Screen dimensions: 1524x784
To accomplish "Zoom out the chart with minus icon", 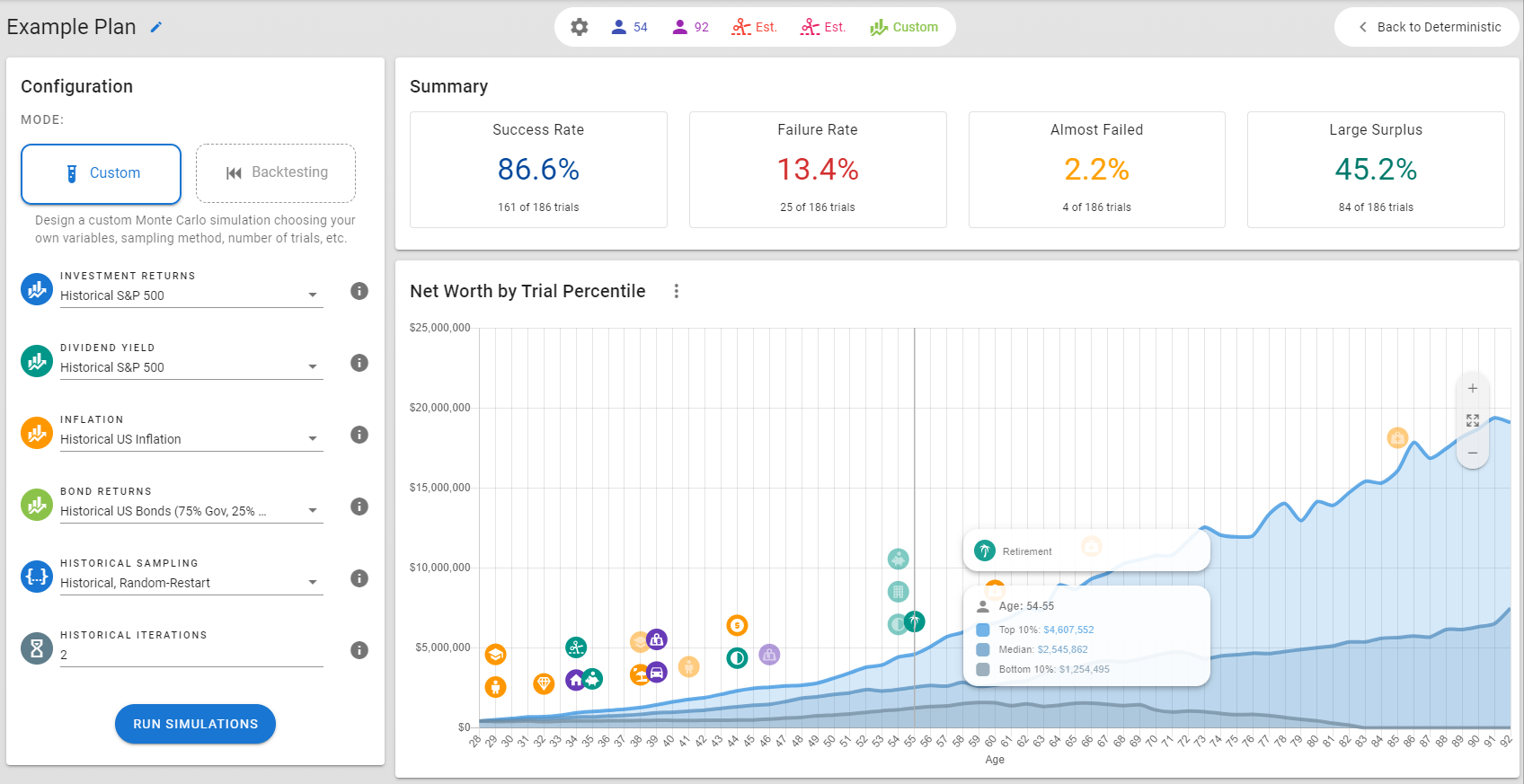I will click(x=1472, y=453).
